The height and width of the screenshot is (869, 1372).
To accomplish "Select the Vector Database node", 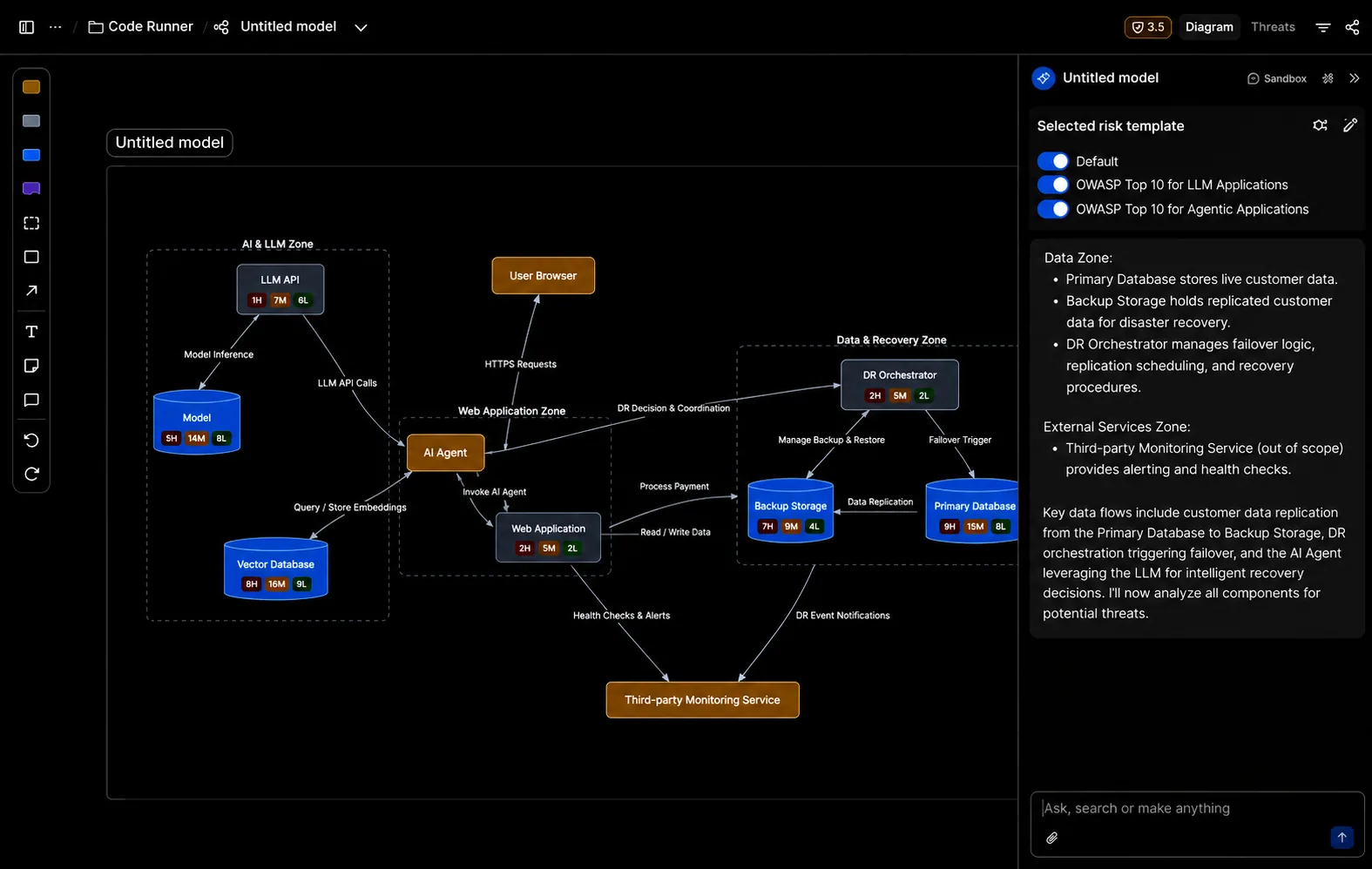I will coord(276,569).
